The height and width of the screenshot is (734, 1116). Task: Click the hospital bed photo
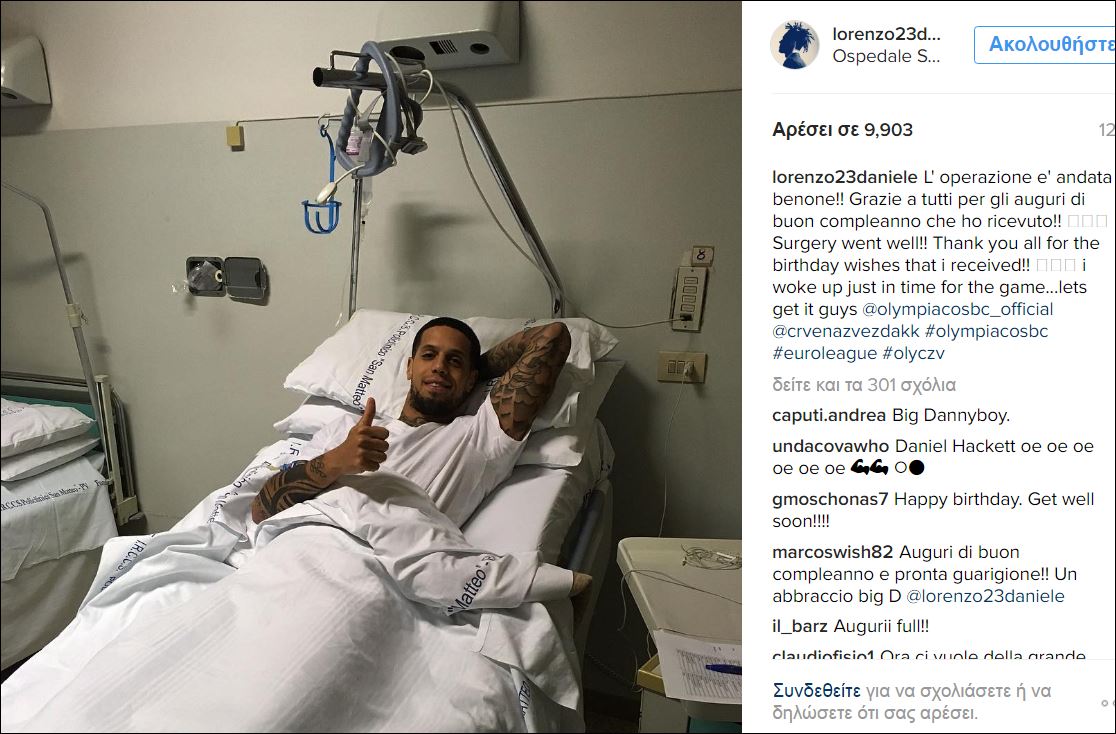[x=371, y=367]
